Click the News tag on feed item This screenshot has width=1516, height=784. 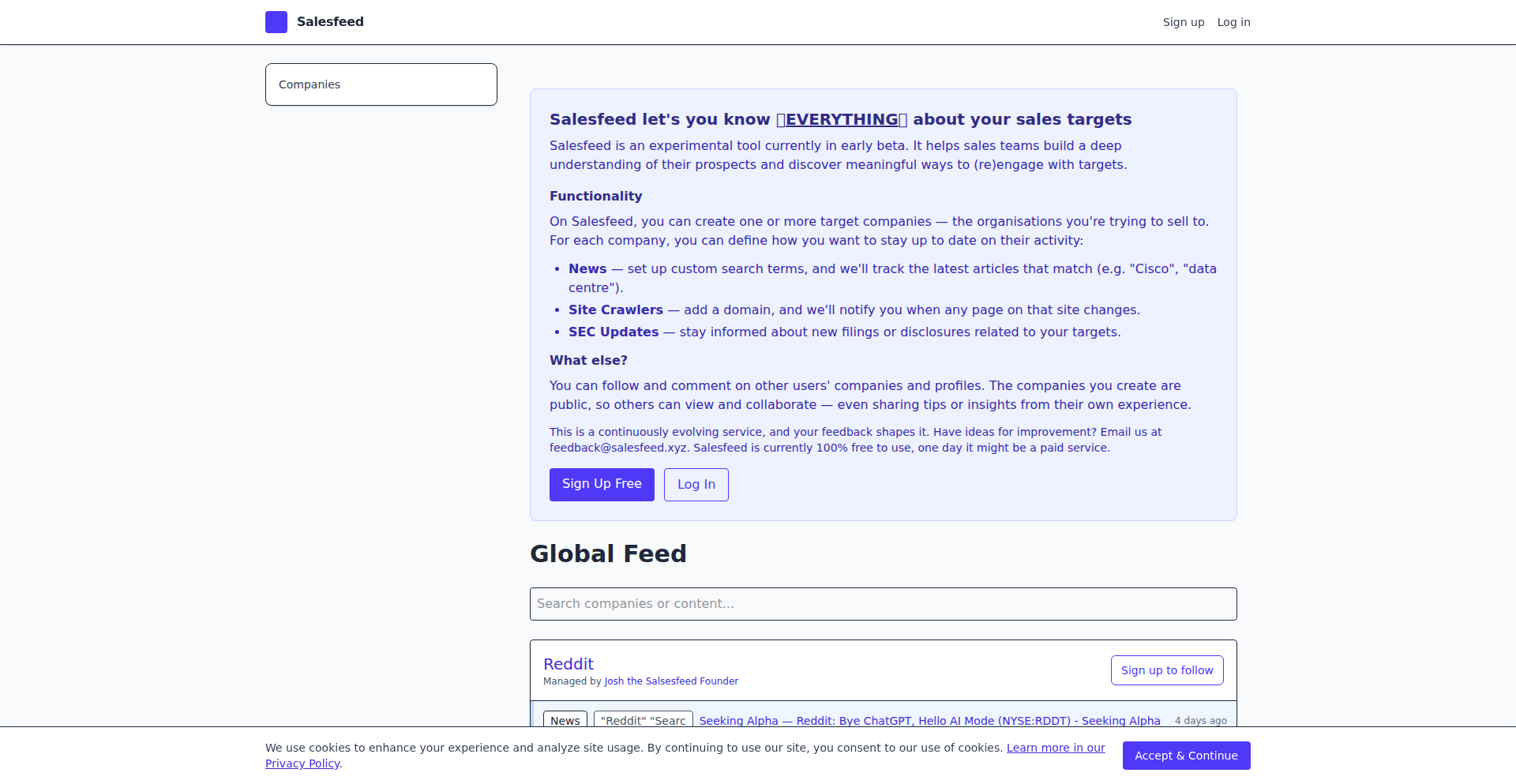coord(565,720)
